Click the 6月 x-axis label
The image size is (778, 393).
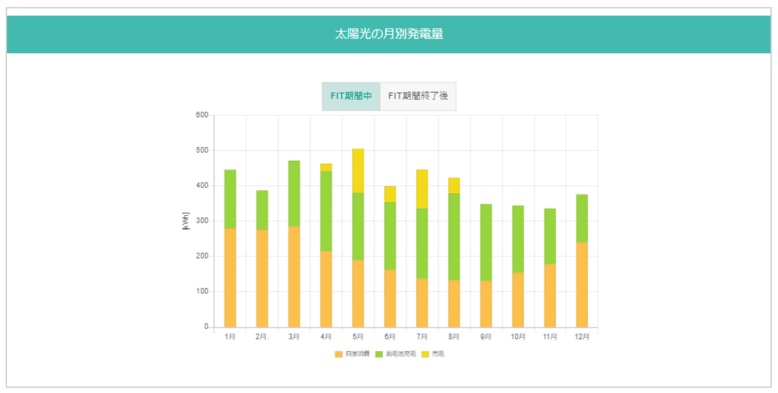pos(390,337)
